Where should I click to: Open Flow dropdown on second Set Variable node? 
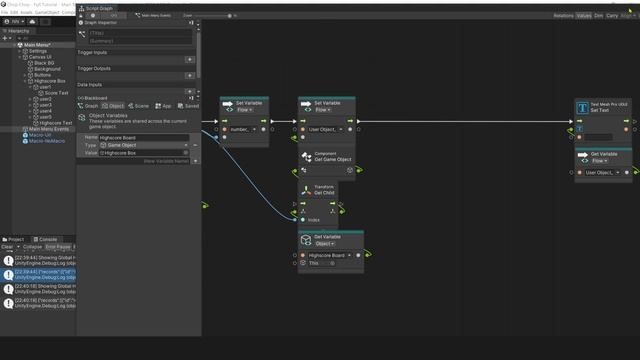(x=323, y=110)
